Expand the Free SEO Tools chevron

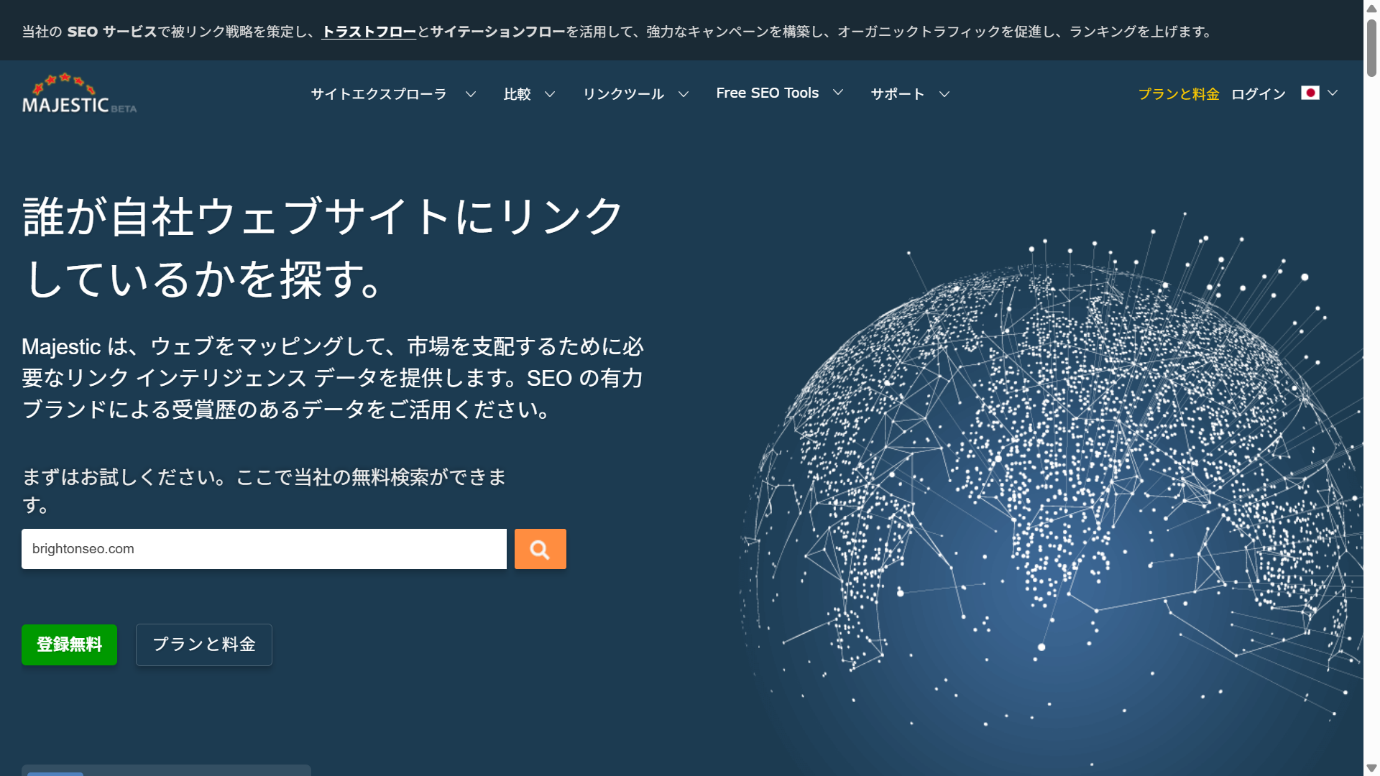click(x=838, y=93)
